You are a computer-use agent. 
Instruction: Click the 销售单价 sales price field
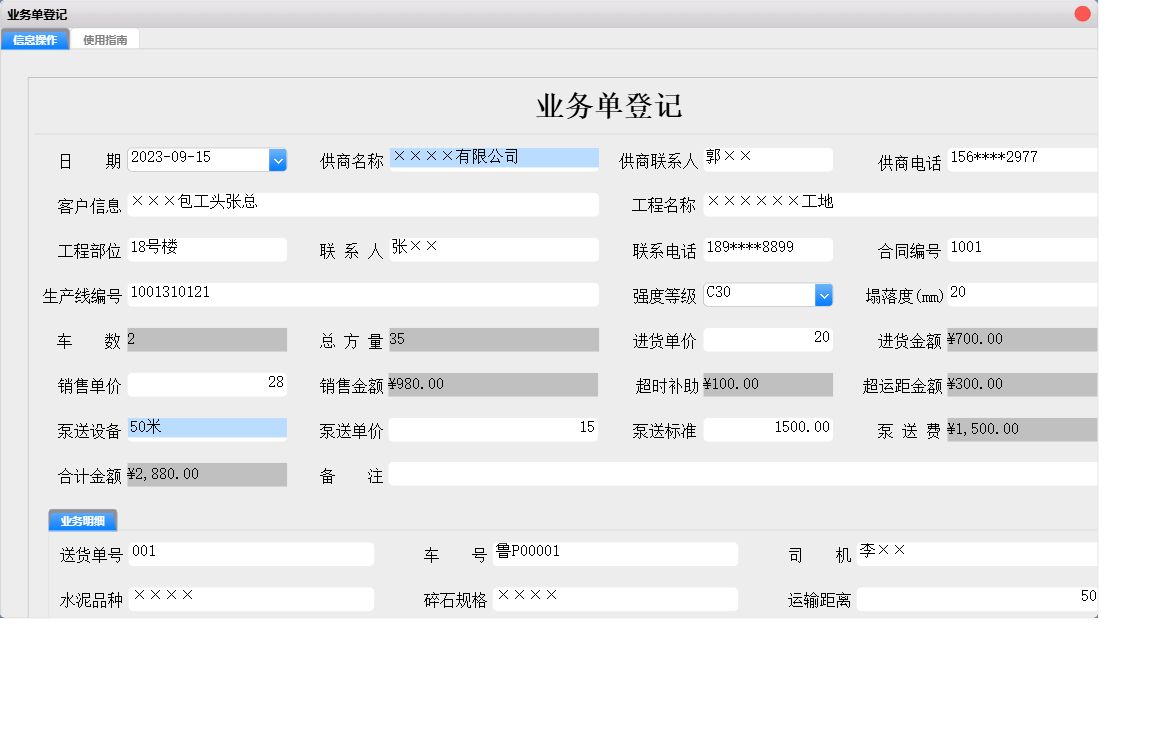coord(207,384)
